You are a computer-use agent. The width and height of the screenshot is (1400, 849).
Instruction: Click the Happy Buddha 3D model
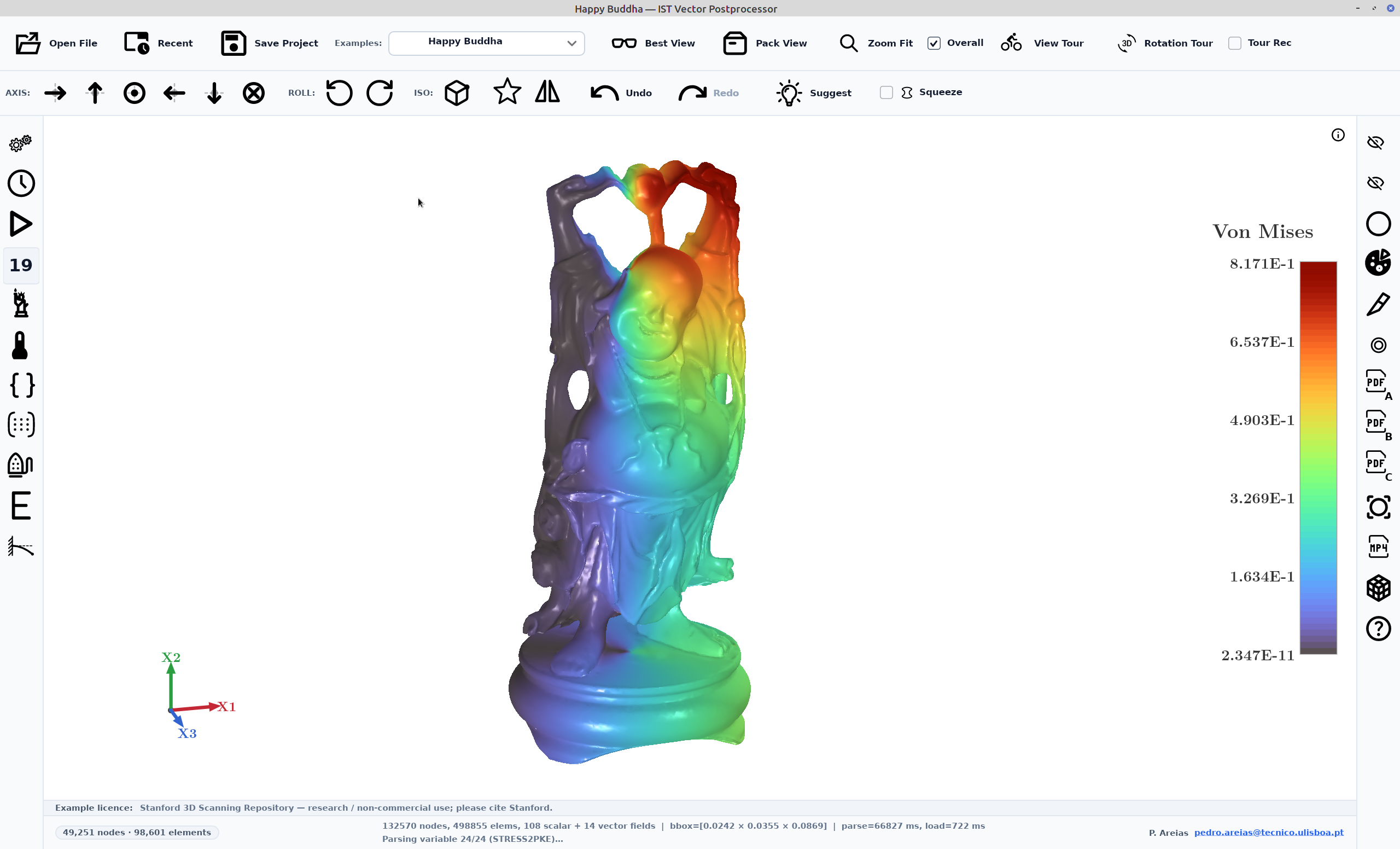pyautogui.click(x=629, y=463)
